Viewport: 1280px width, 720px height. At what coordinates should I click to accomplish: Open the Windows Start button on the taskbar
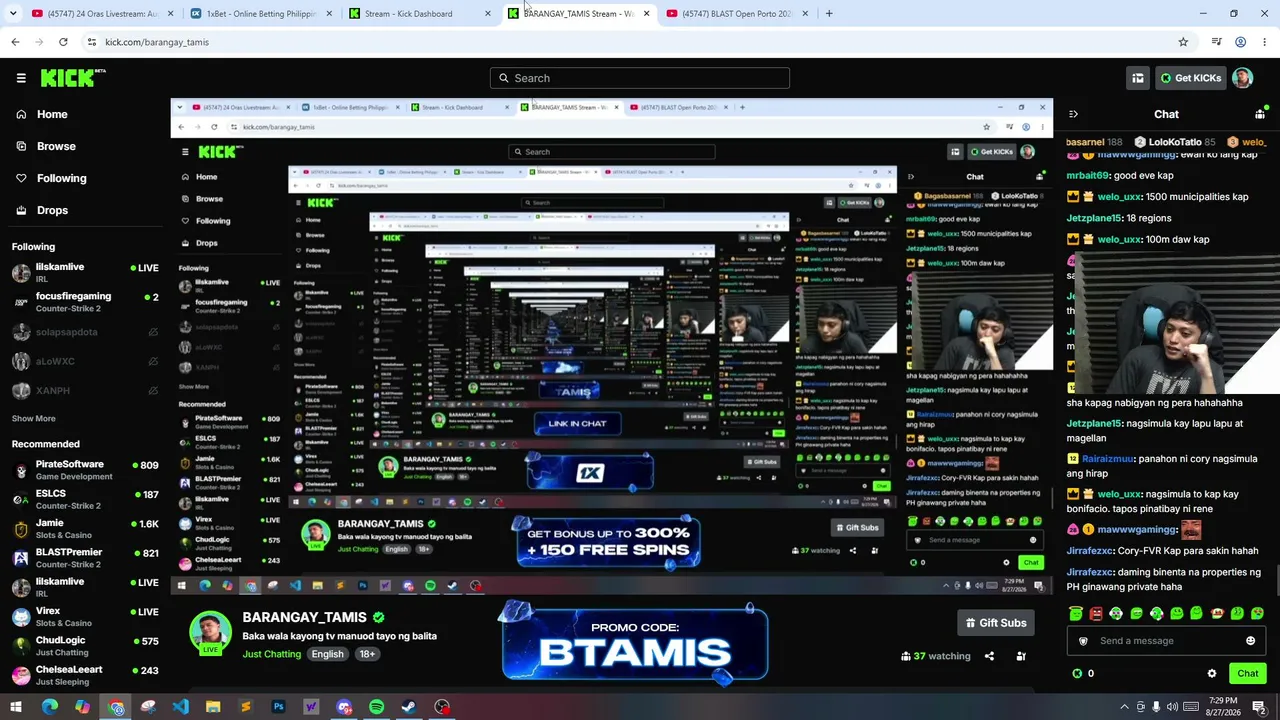point(16,707)
